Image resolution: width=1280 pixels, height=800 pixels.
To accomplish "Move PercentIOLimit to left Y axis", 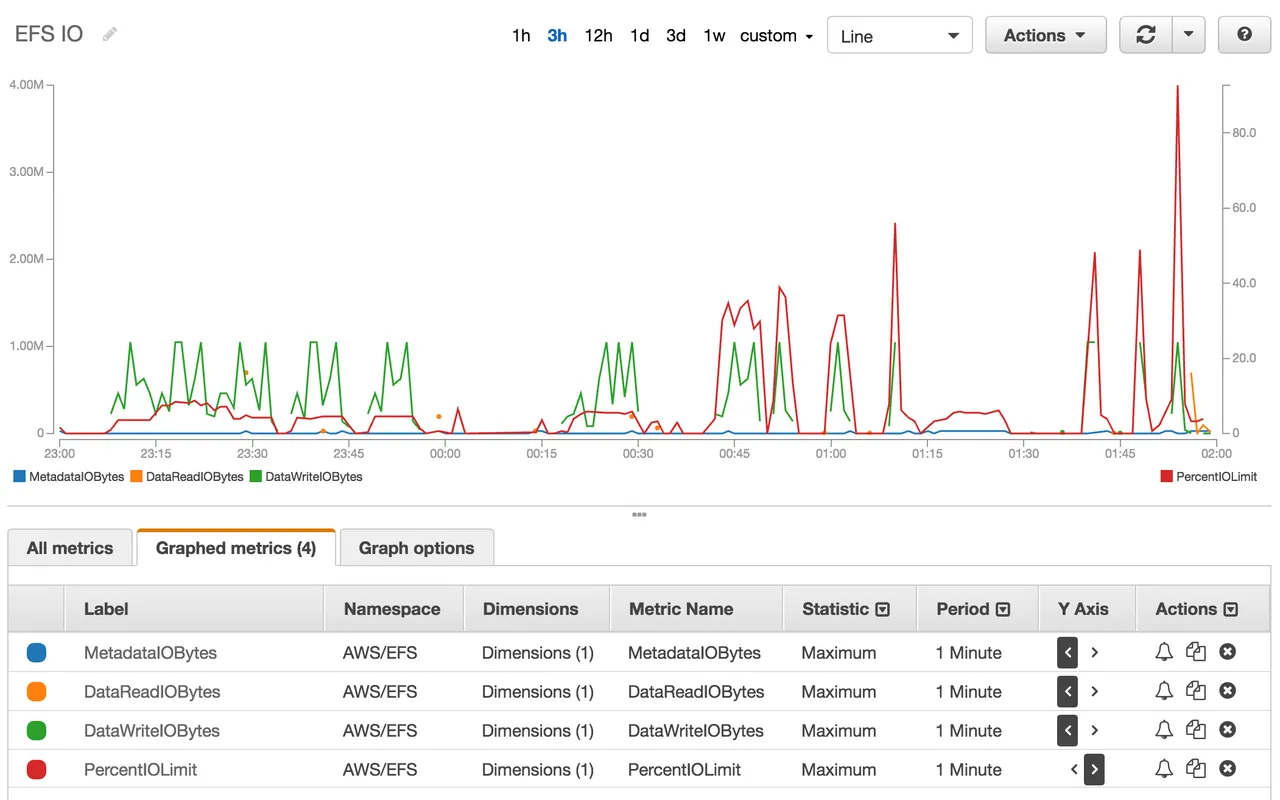I will [x=1074, y=769].
